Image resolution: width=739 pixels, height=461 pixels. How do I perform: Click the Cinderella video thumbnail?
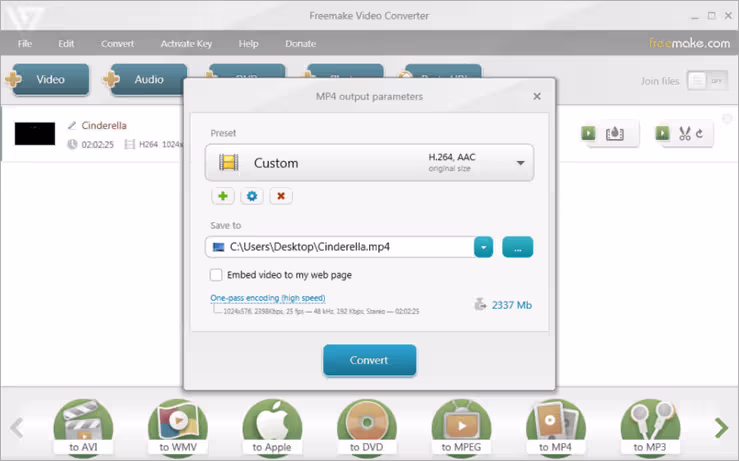pyautogui.click(x=35, y=134)
